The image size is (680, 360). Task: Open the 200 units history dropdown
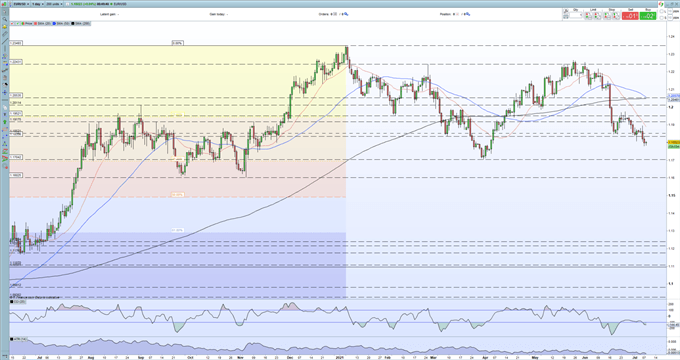coord(54,4)
